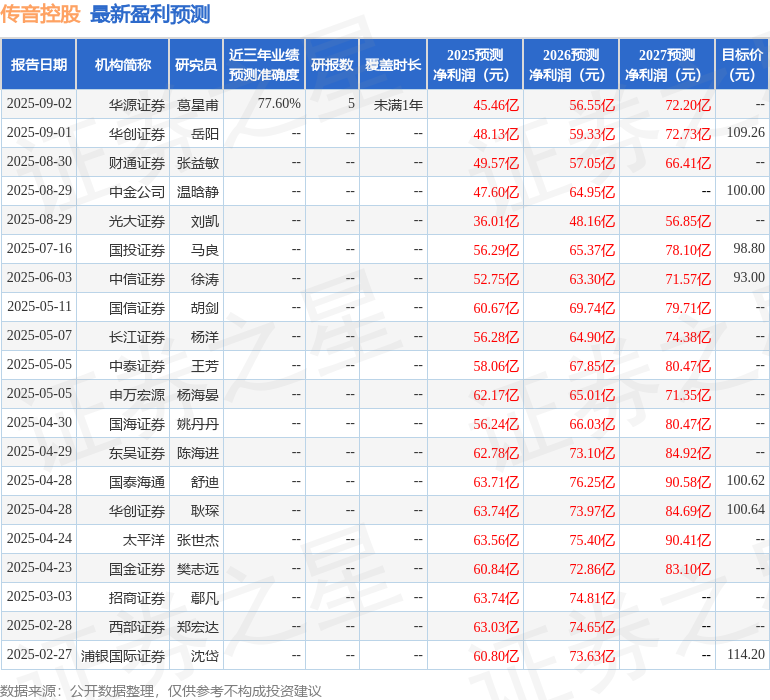Click the 45.46亿 profit forecast value
Image resolution: width=770 pixels, height=700 pixels.
497,104
